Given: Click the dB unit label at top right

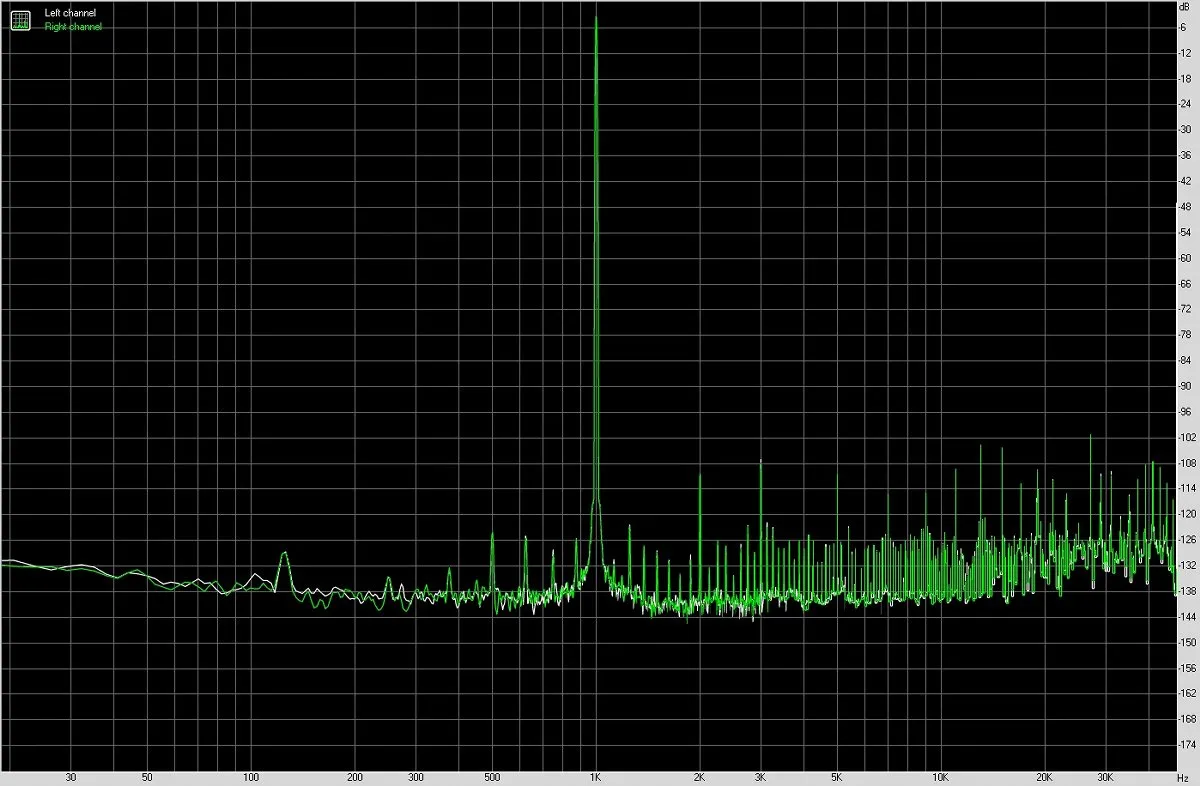Looking at the screenshot, I should pos(1184,7).
